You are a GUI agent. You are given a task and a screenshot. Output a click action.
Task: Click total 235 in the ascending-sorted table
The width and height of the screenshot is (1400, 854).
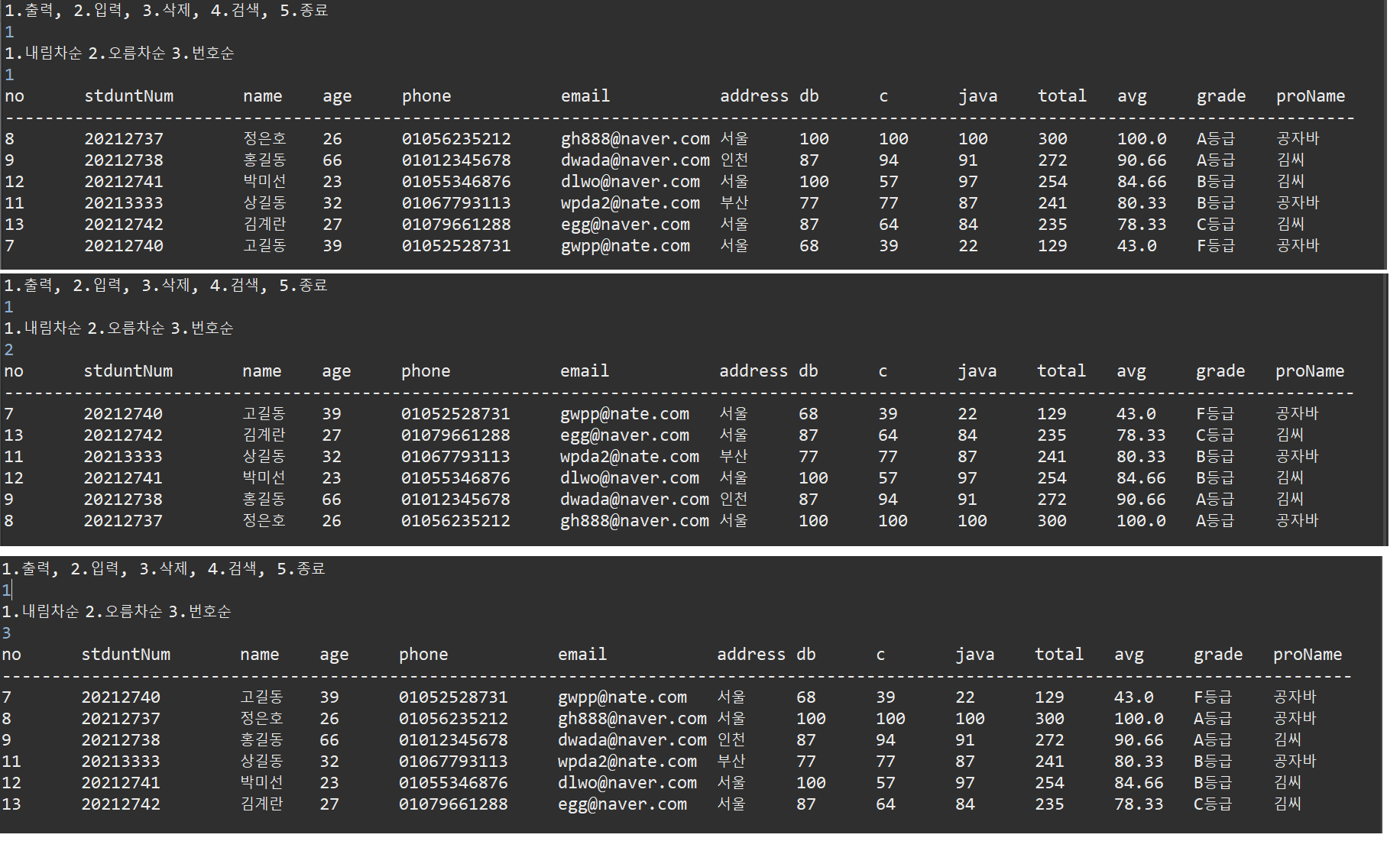pos(1052,435)
